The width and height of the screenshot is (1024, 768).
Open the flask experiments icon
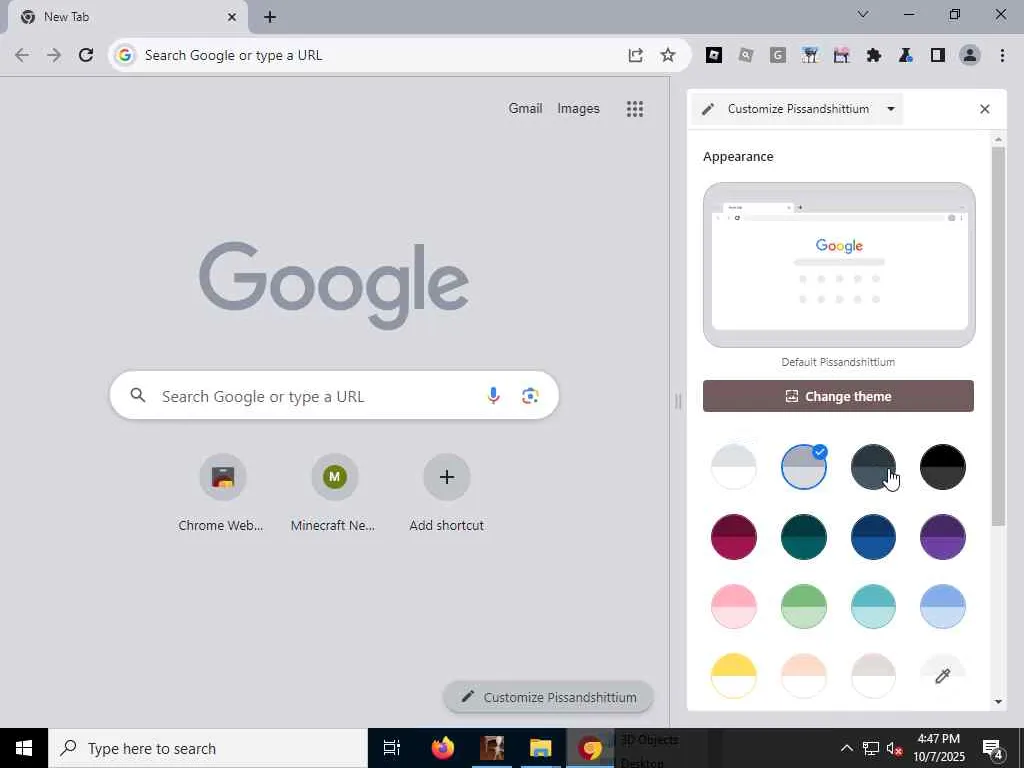coord(906,56)
